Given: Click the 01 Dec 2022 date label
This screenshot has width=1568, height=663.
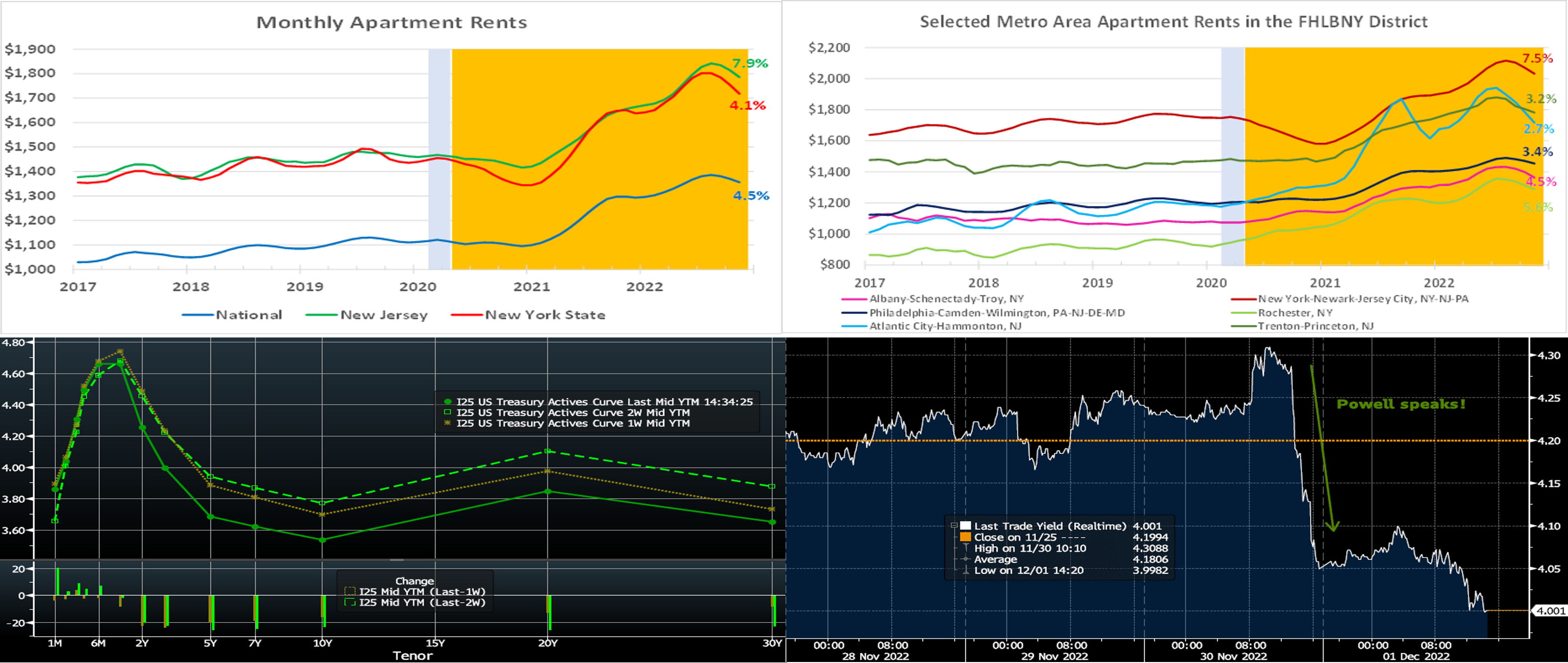Looking at the screenshot, I should 1416,657.
